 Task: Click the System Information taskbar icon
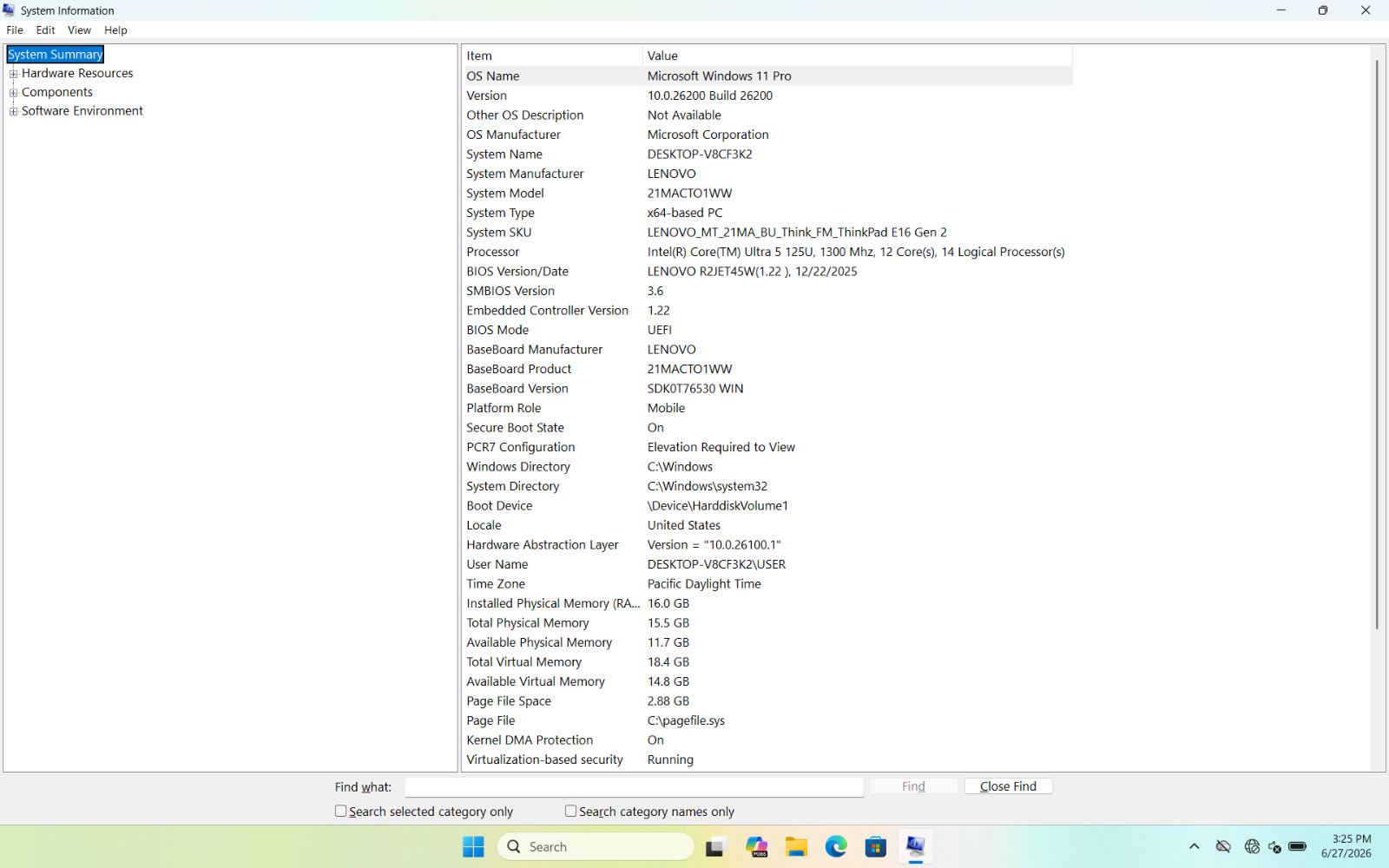916,846
